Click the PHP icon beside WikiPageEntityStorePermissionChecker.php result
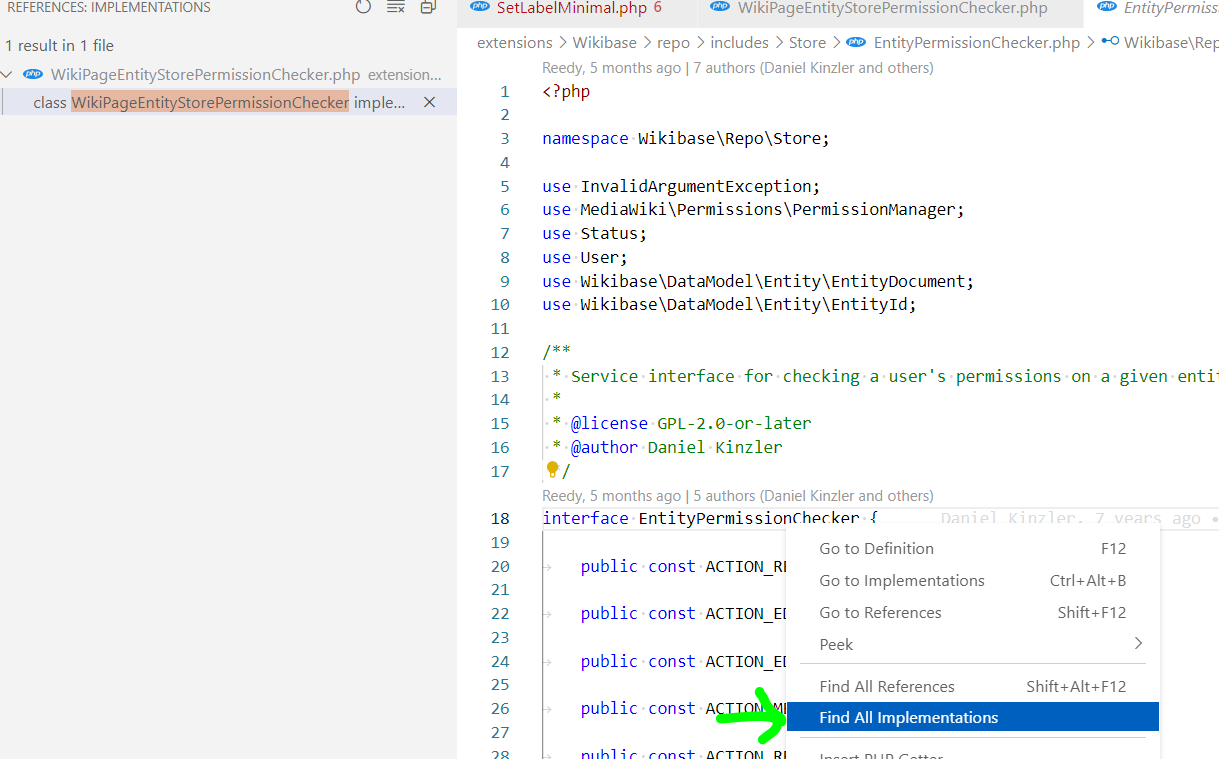The image size is (1219, 759). (33, 74)
